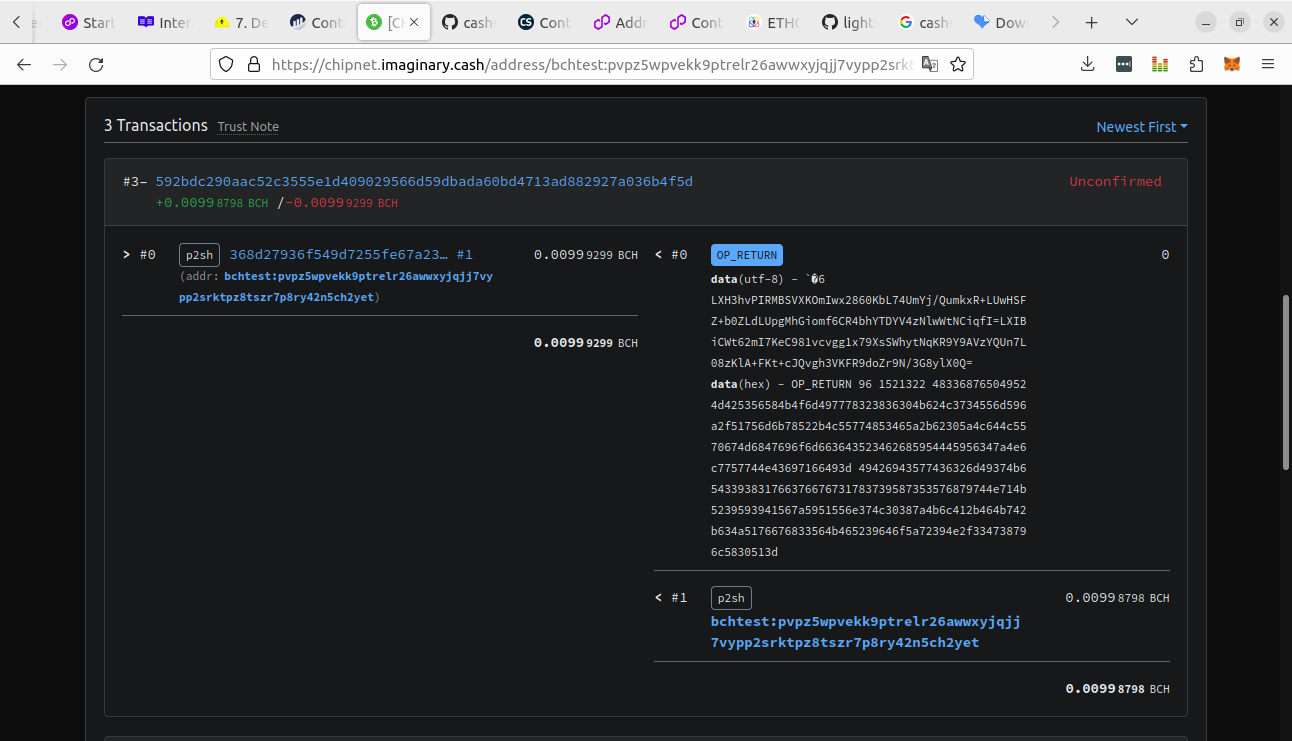Click the OP_RETURN output value 0
Viewport: 1292px width, 741px height.
[1165, 255]
